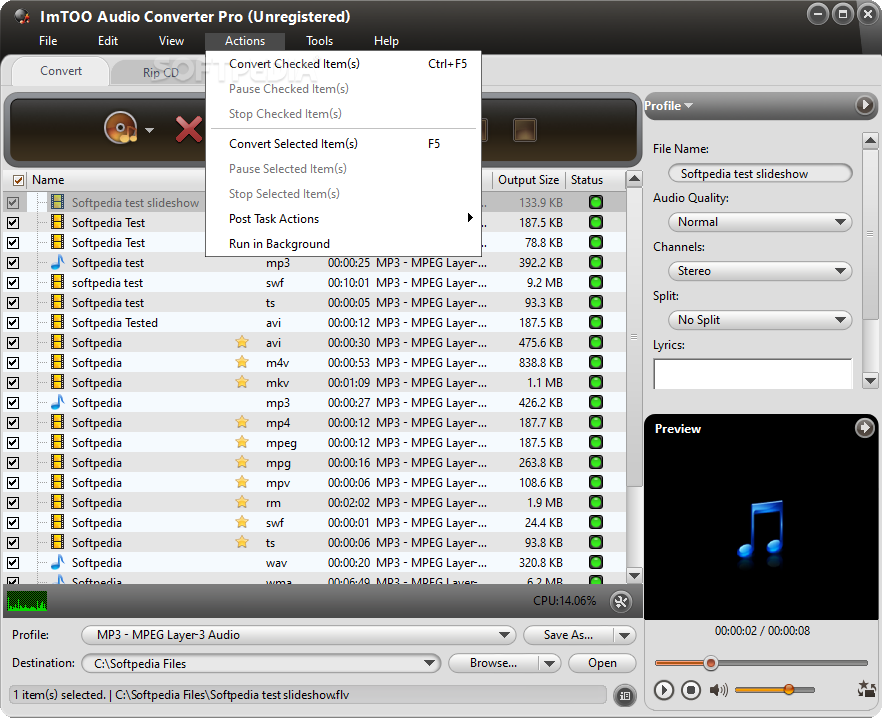This screenshot has width=882, height=718.
Task: Click the Profile panel arrow icon
Action: point(865,105)
